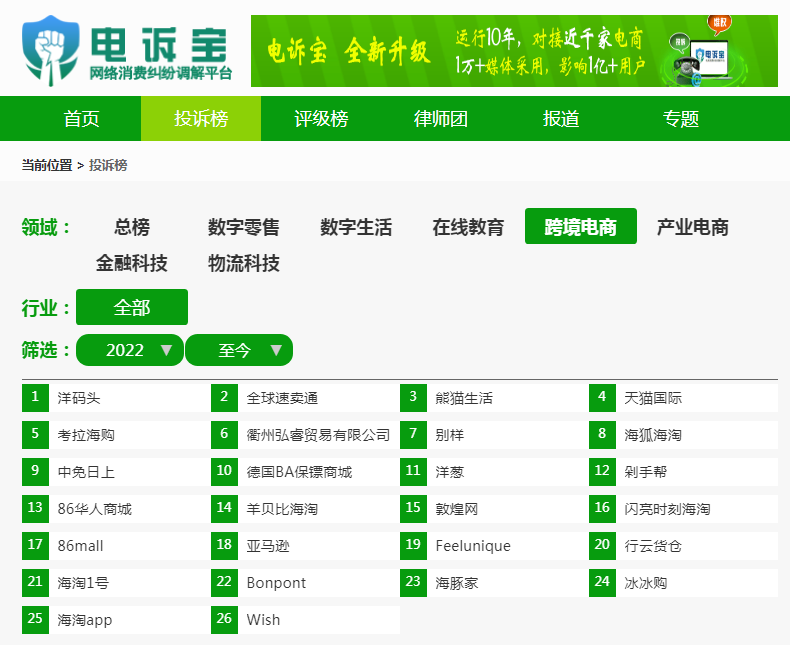Open rank 11 洋葱 entry

[x=494, y=472]
